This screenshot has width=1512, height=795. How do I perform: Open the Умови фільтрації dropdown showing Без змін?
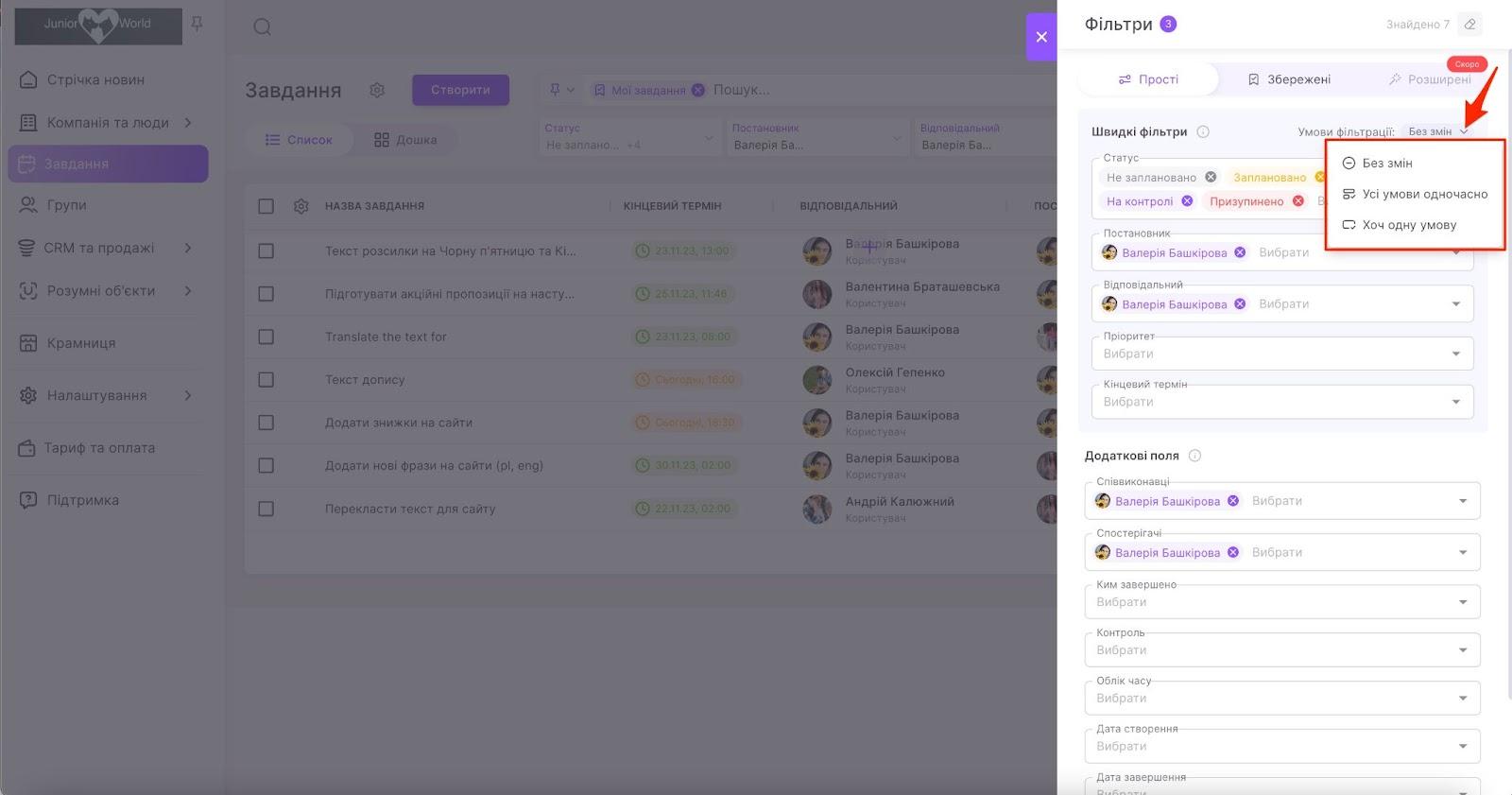tap(1438, 132)
